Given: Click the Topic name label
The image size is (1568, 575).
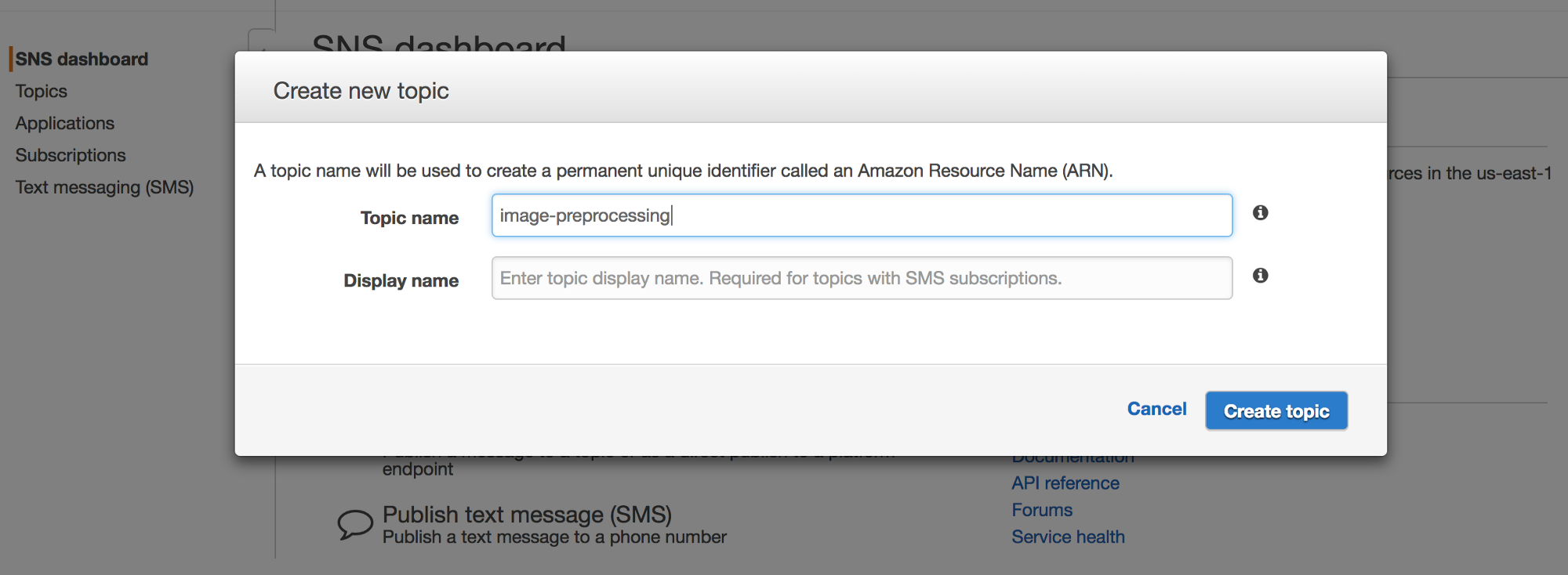Looking at the screenshot, I should [409, 218].
